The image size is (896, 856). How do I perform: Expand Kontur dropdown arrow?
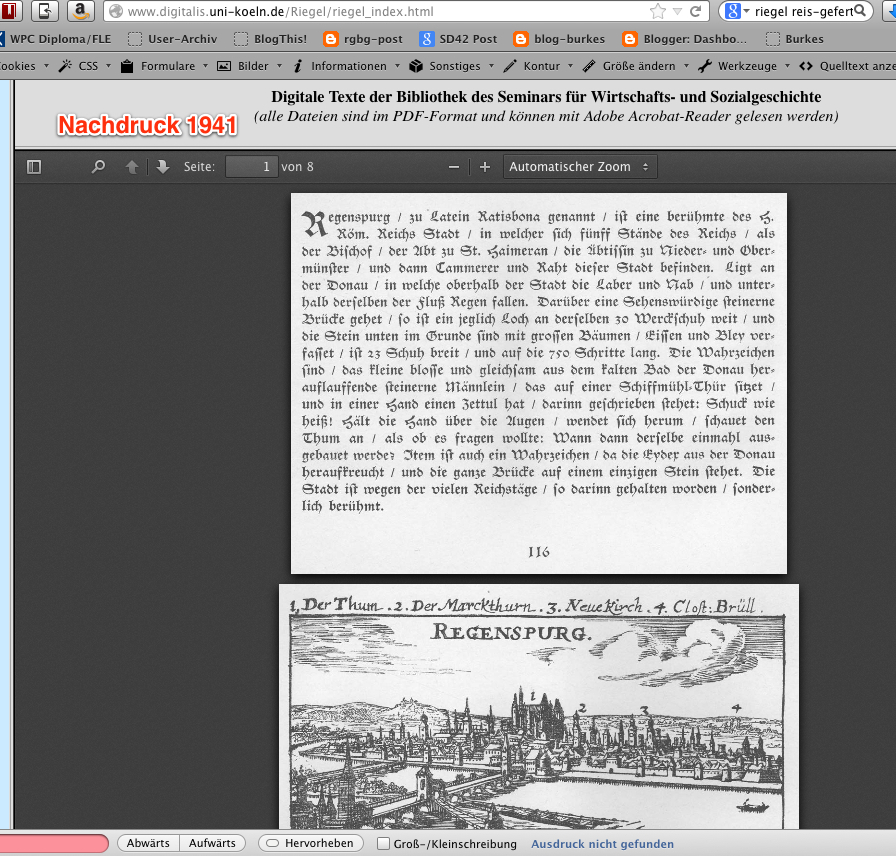pos(570,66)
